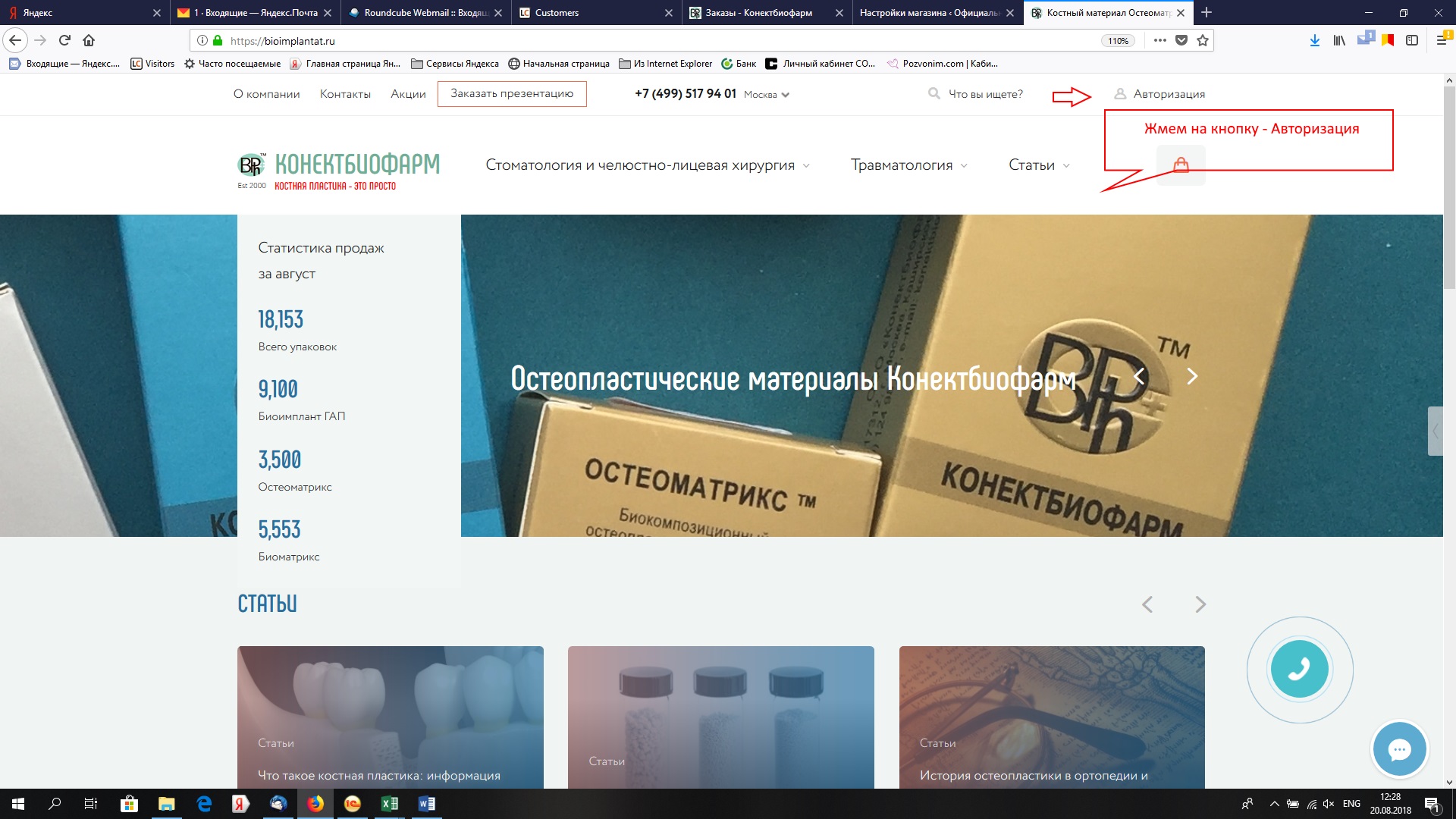Open Word from the Windows taskbar
Screen dimensions: 1456x819
[426, 804]
